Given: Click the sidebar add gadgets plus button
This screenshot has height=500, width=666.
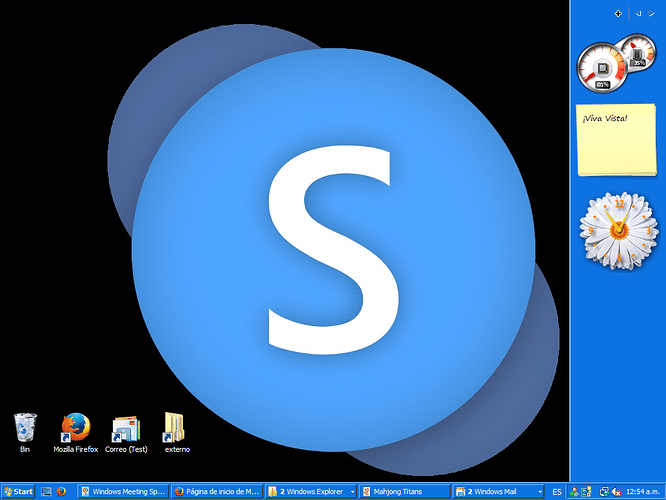Looking at the screenshot, I should (618, 14).
